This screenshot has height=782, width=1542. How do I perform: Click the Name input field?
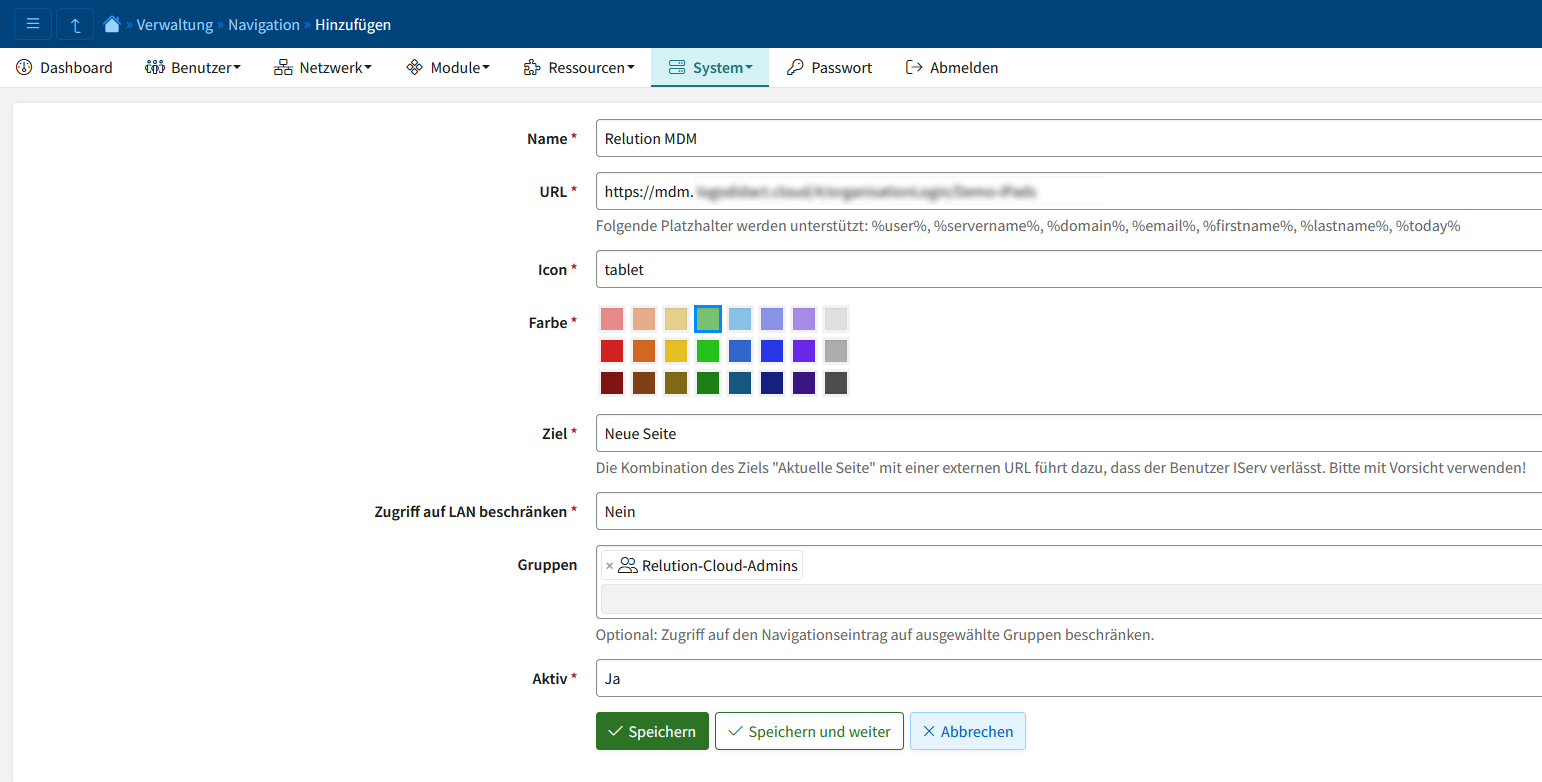tap(1069, 138)
